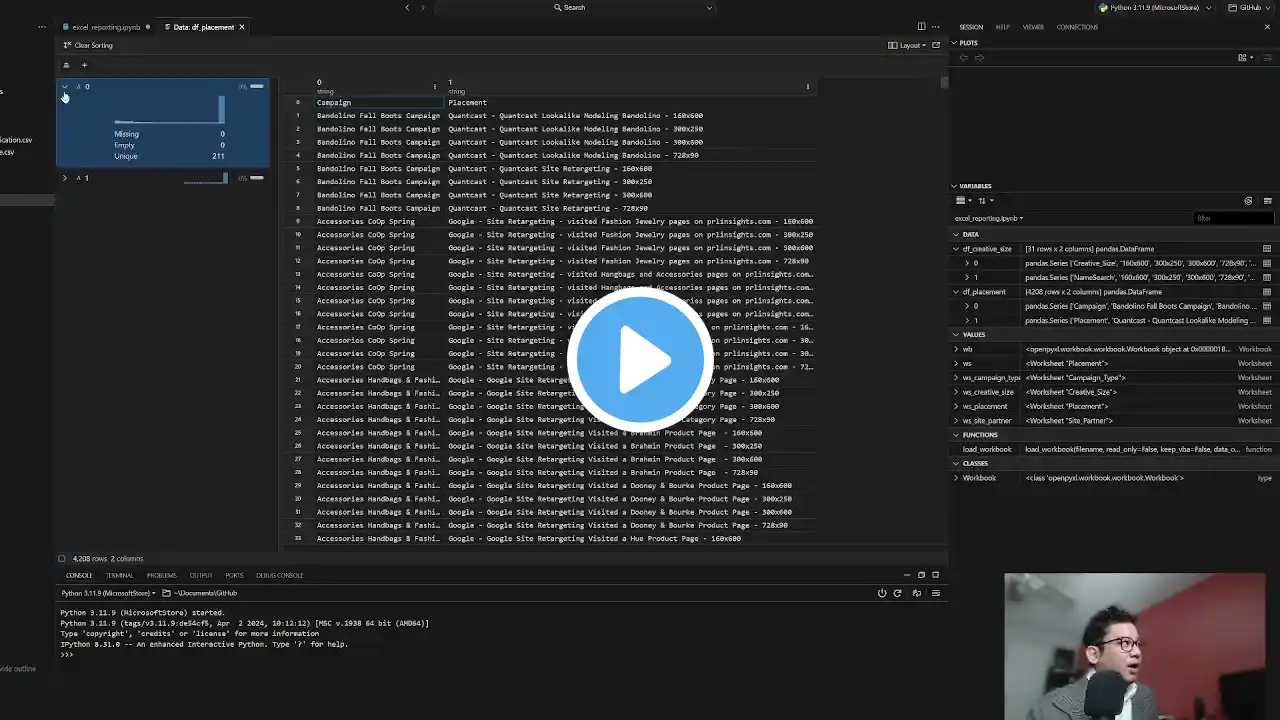Collapse the VALUES group in Variables
Screen dimensions: 1280x720
(x=956, y=335)
